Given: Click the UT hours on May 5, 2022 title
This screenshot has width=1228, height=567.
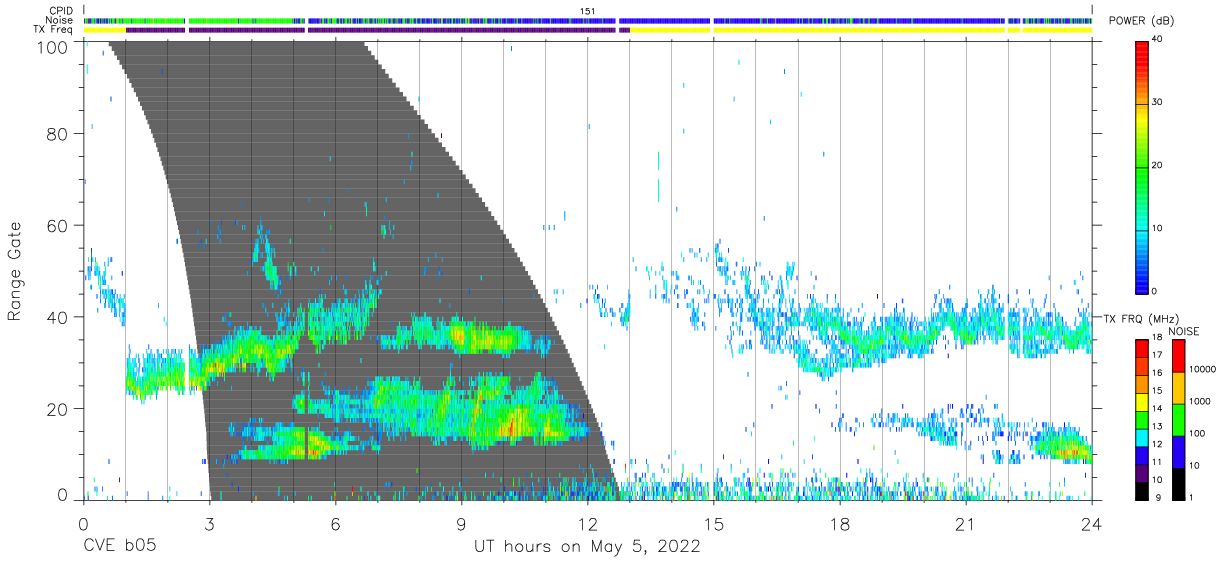Looking at the screenshot, I should [587, 547].
